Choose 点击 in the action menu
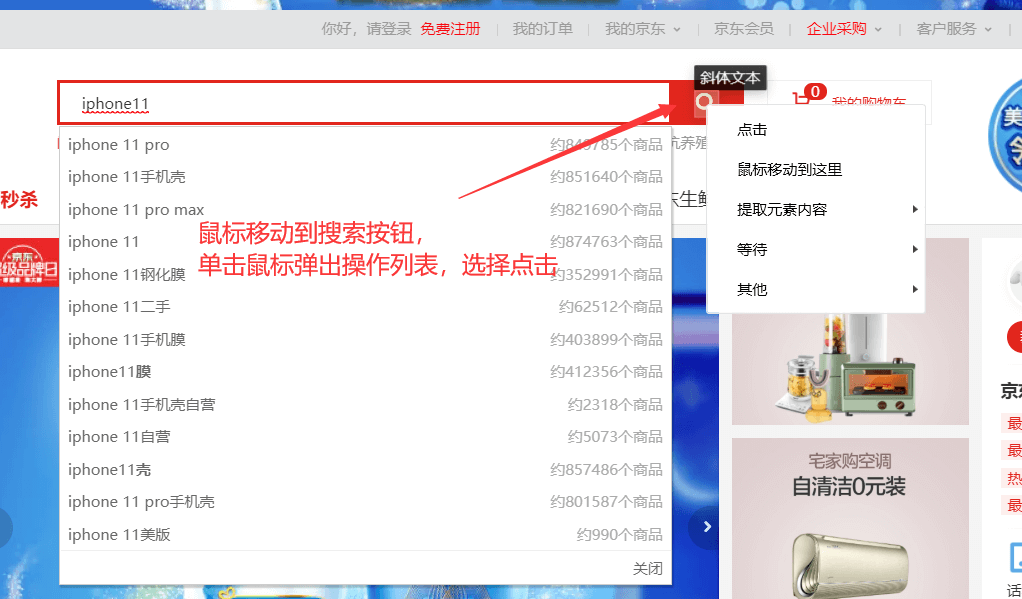 pos(815,130)
